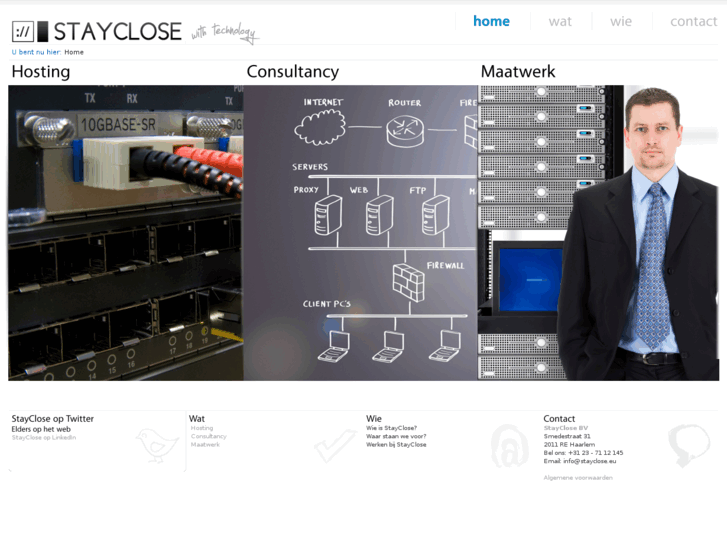Open the wat menu item
727x545 pixels.
(x=560, y=21)
